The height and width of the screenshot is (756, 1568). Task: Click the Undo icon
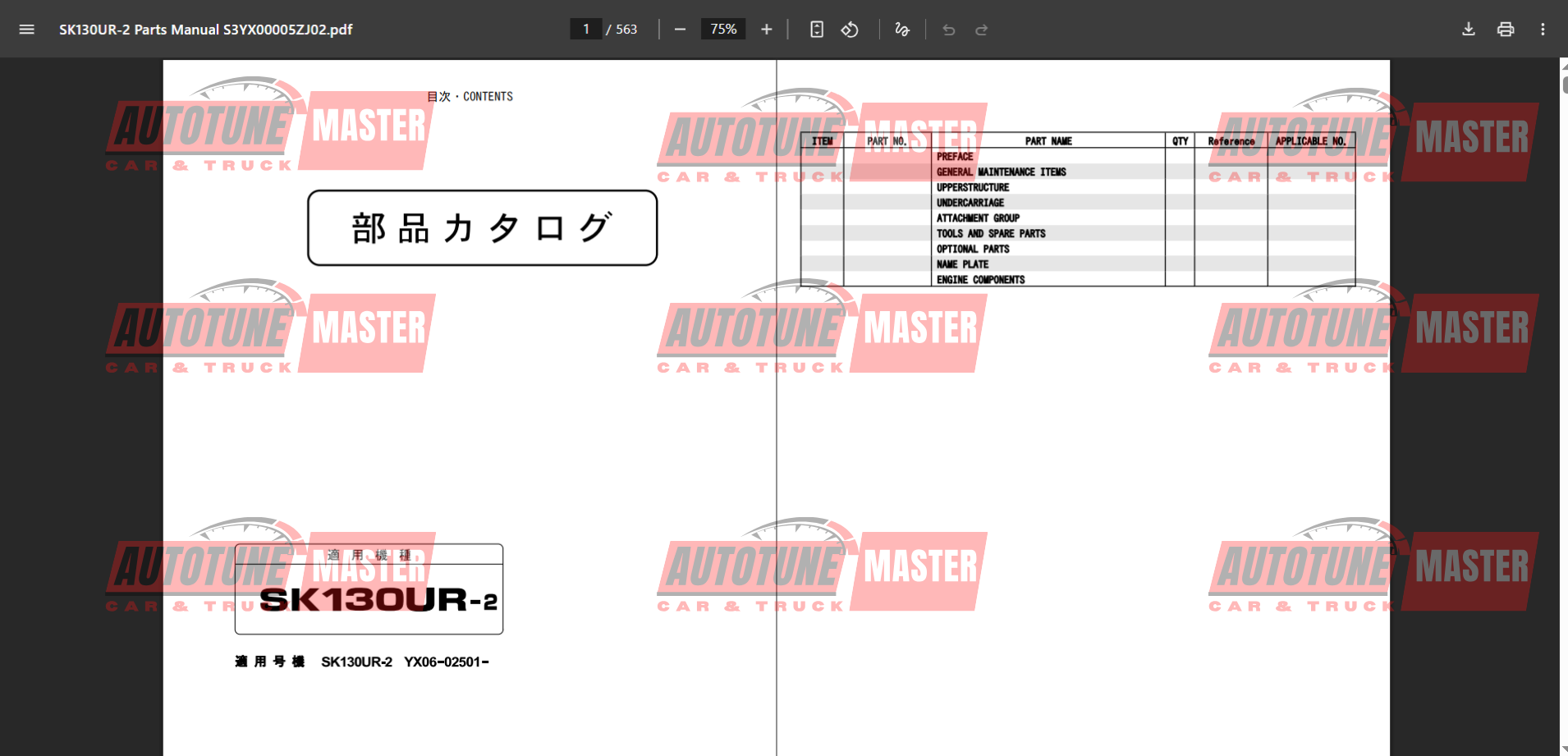pyautogui.click(x=949, y=29)
